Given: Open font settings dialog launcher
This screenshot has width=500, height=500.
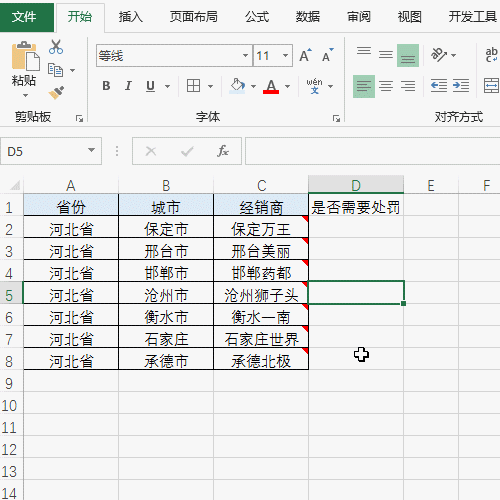Looking at the screenshot, I should point(336,118).
